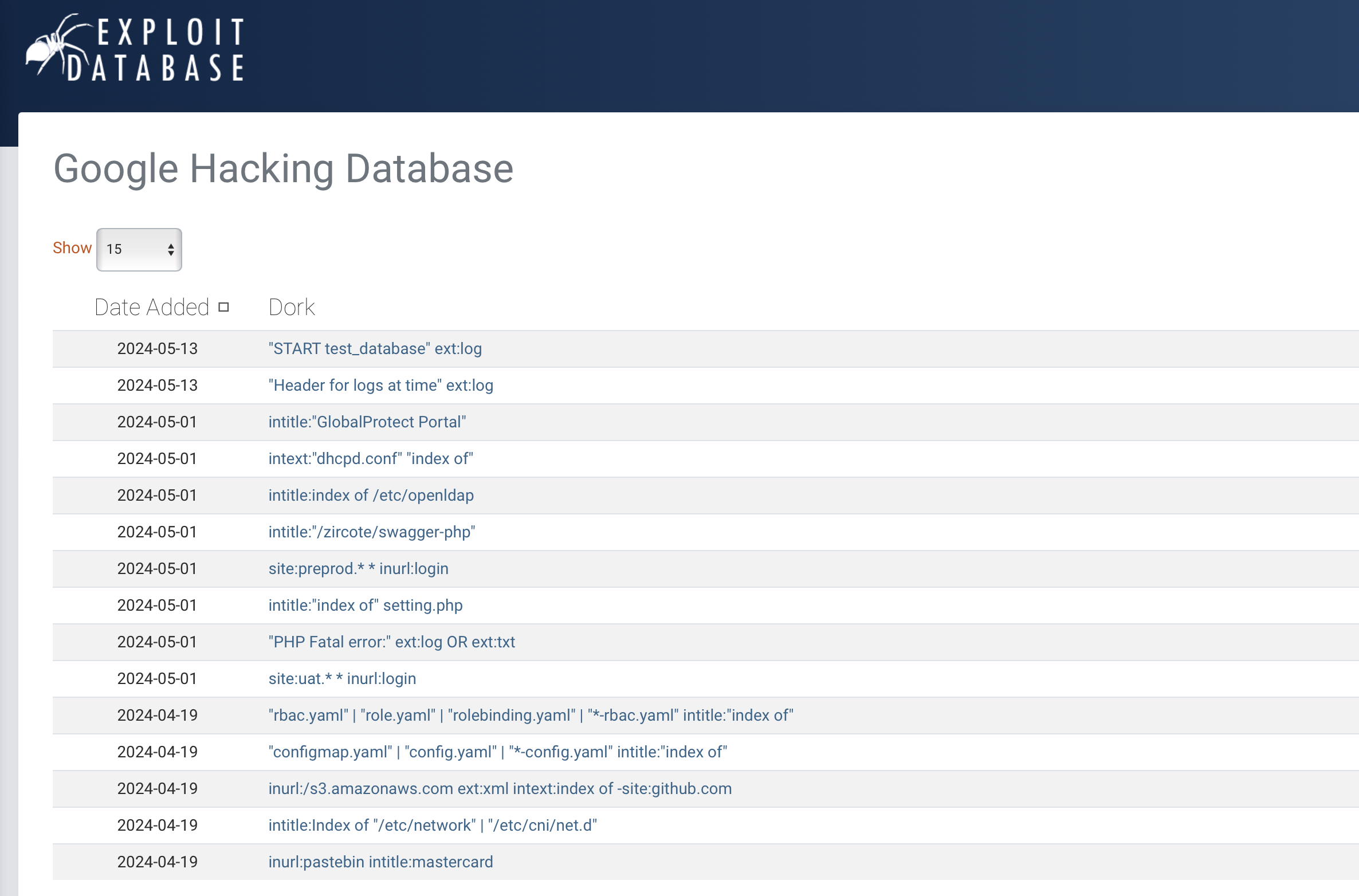1359x896 pixels.
Task: Open the site:preprod.* * inurl:login dork
Action: (x=358, y=569)
